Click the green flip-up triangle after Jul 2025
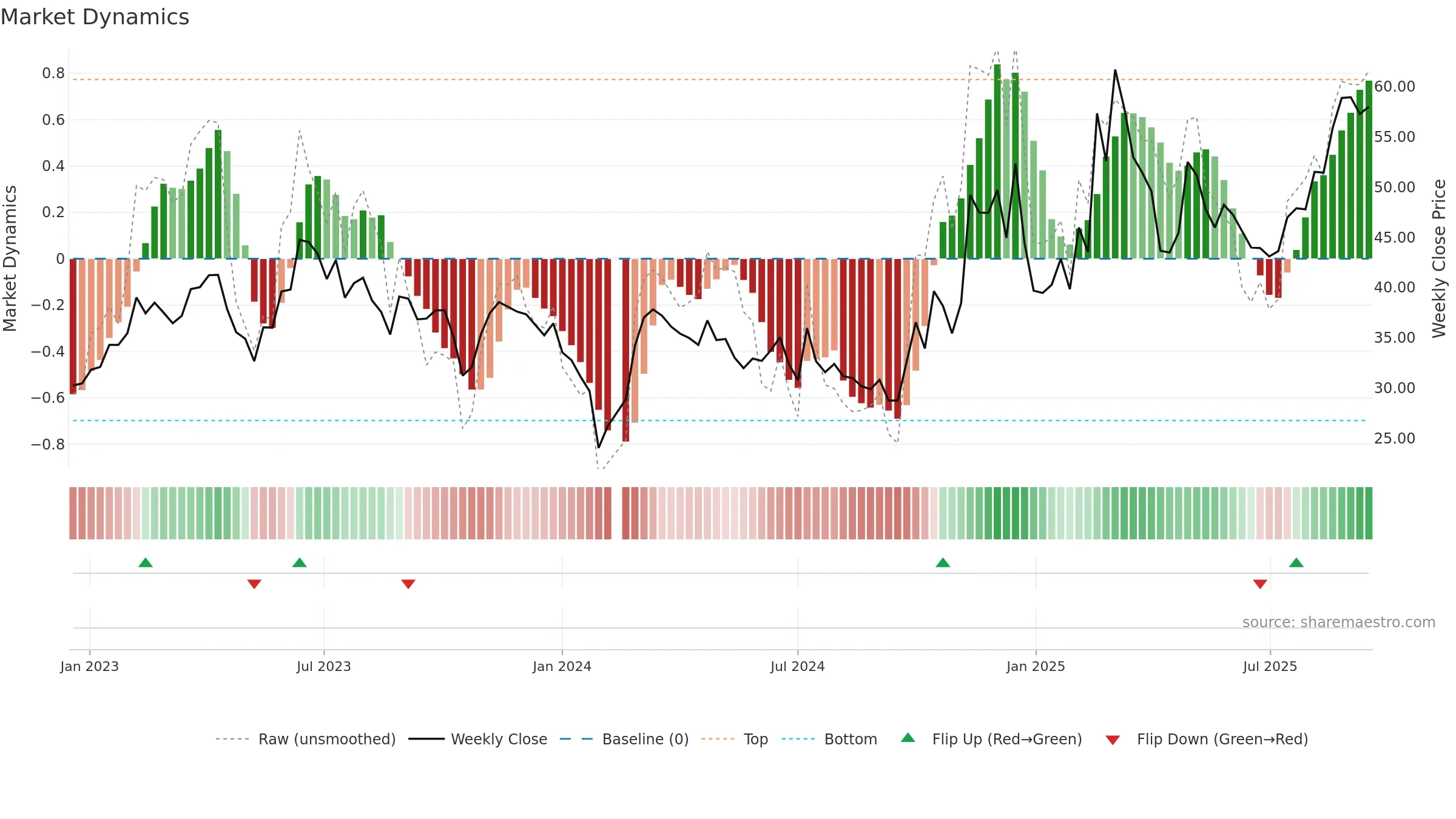The image size is (1456, 819). [1296, 562]
